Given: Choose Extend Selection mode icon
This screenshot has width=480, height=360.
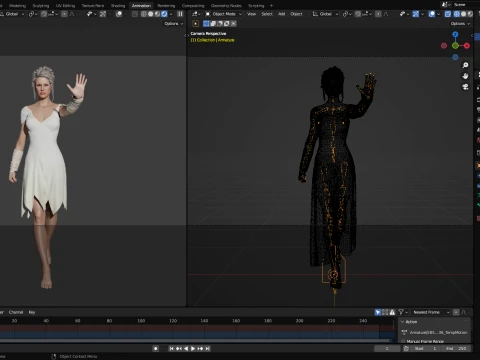Looking at the screenshot, I should point(213,24).
